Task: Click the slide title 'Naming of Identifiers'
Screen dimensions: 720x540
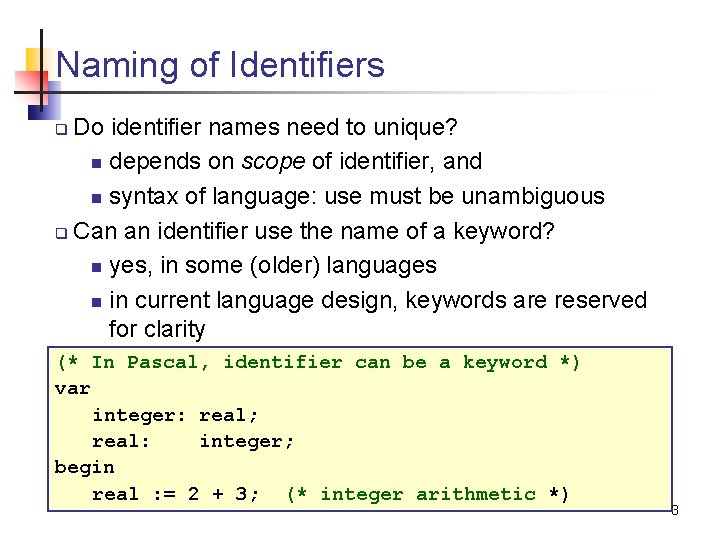Action: (220, 65)
